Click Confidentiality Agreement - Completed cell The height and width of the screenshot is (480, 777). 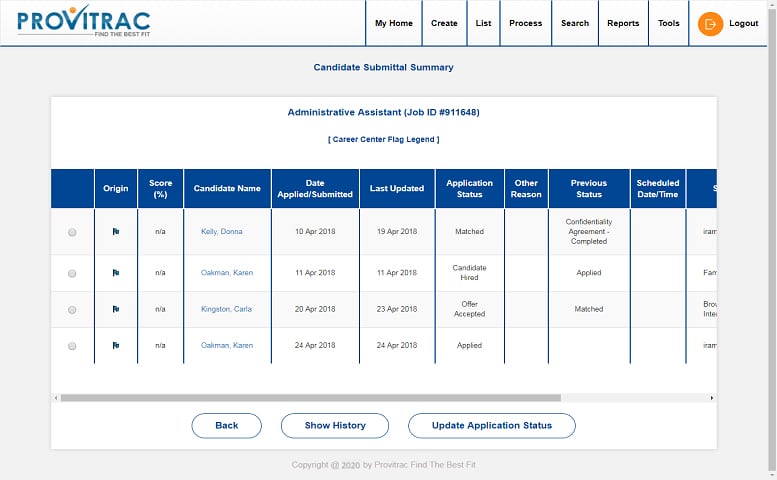tap(589, 231)
